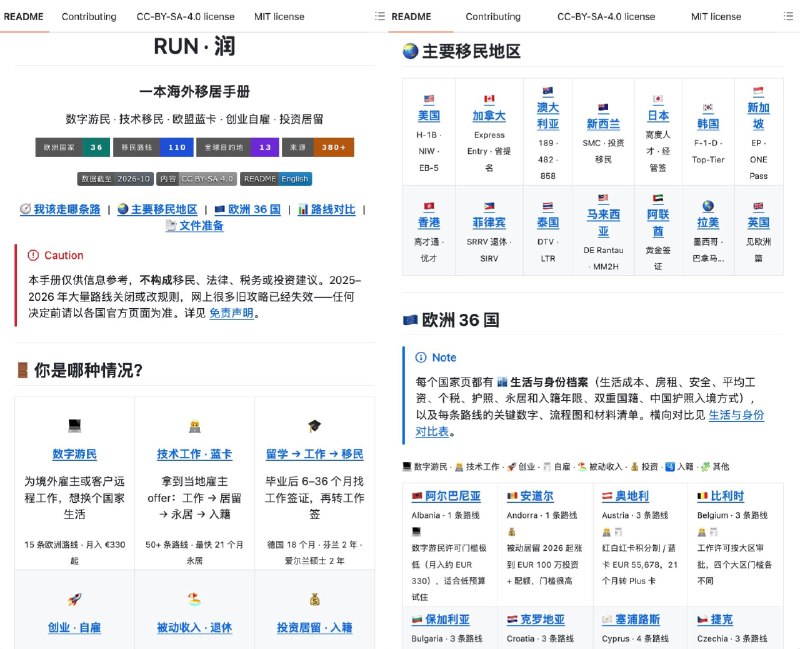Switch to Contributing tab in right pane
This screenshot has width=800, height=649.
(493, 16)
